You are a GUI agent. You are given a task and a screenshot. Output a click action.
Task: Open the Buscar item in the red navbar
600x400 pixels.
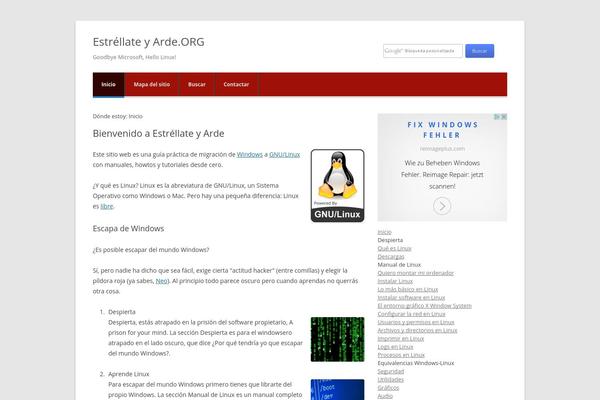click(197, 85)
